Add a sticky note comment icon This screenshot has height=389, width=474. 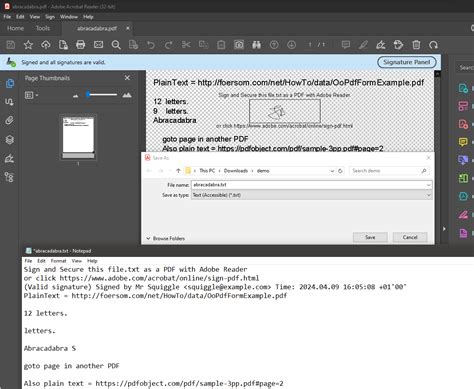click(x=346, y=45)
